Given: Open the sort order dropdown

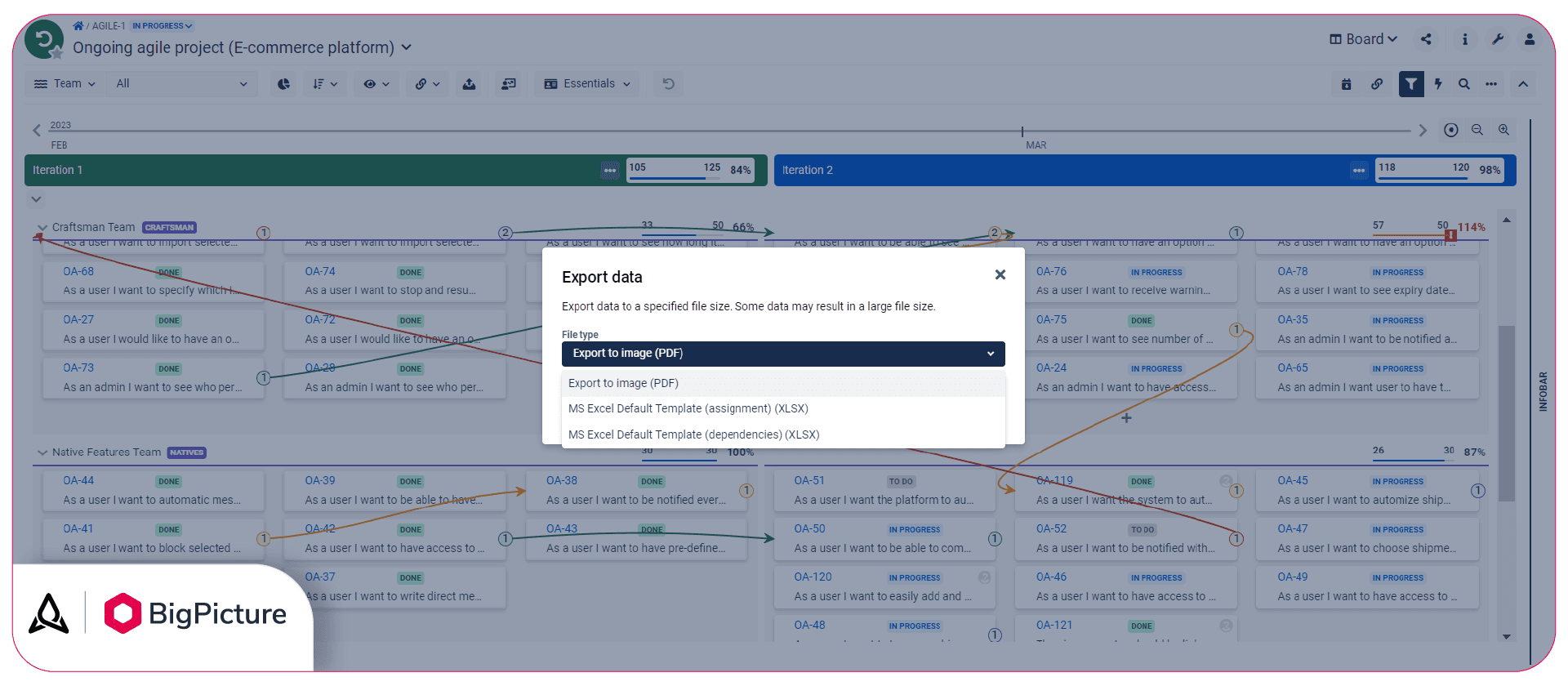Looking at the screenshot, I should (325, 83).
